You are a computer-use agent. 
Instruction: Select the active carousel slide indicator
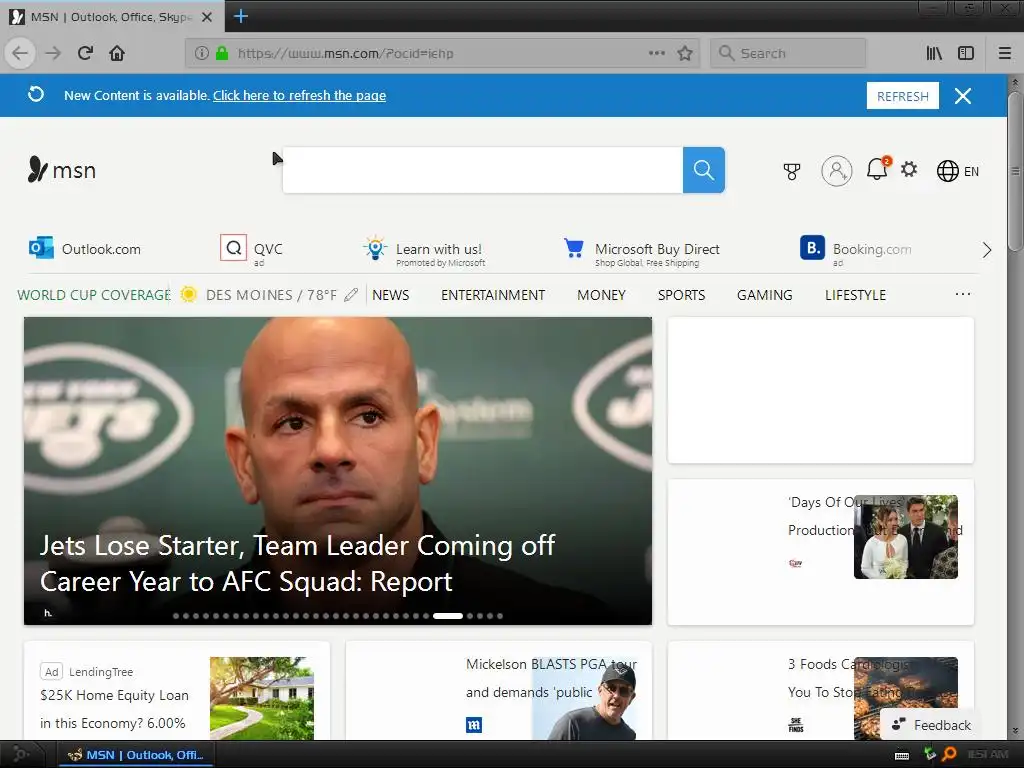tap(448, 616)
